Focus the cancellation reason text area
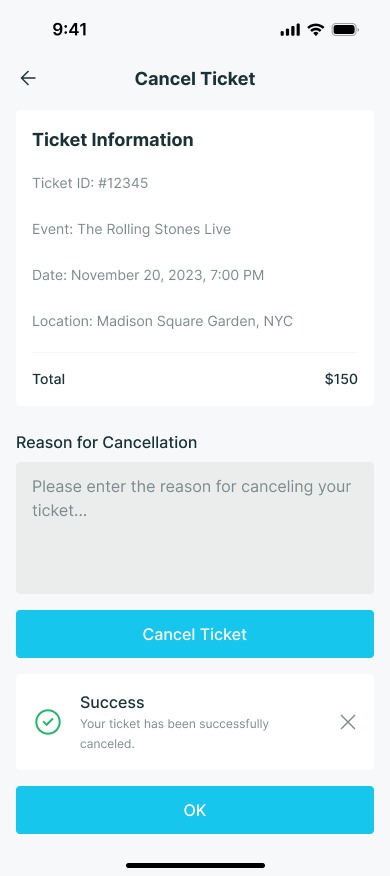 194,528
